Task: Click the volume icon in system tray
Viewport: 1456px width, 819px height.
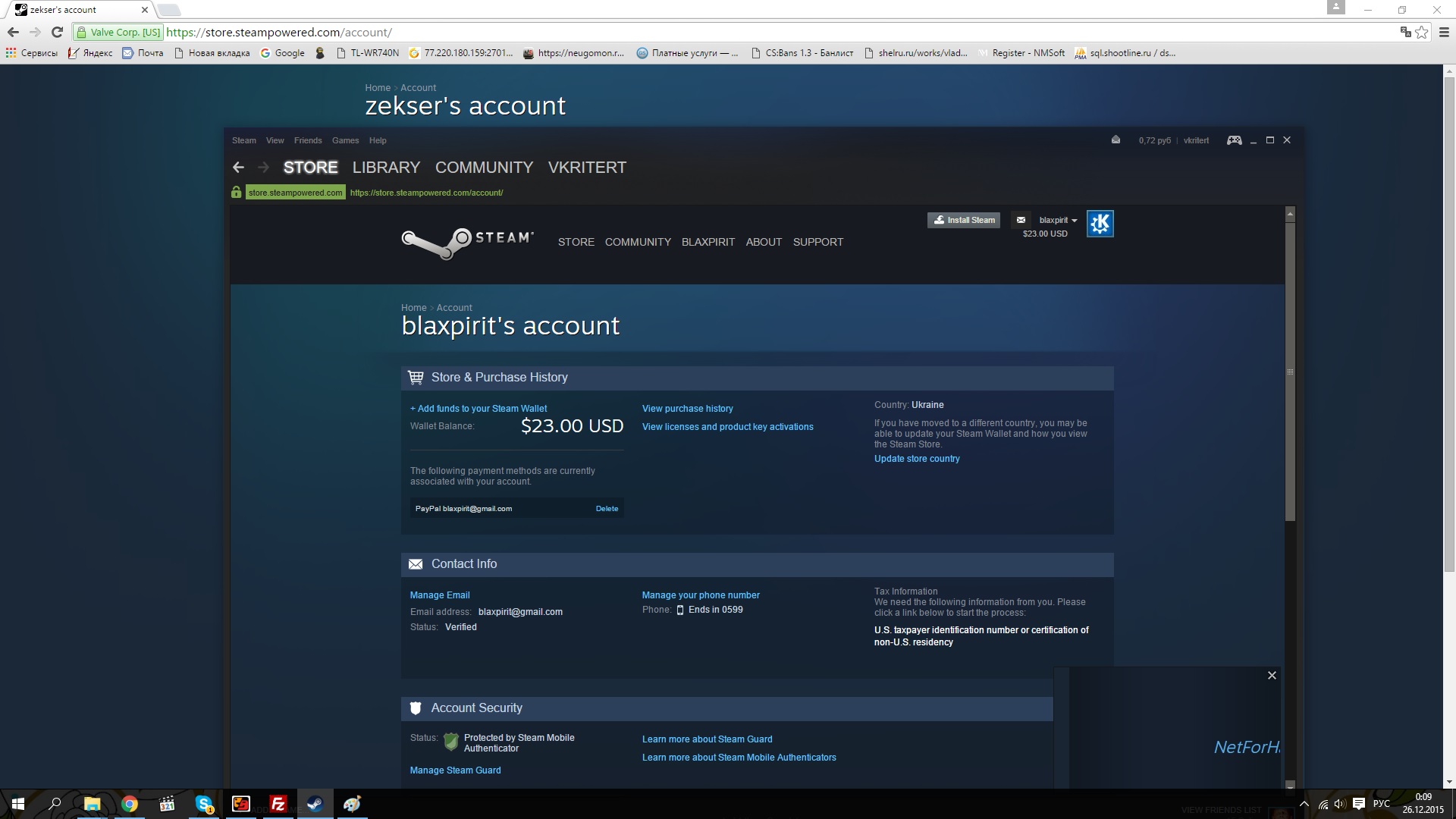Action: click(x=1339, y=804)
